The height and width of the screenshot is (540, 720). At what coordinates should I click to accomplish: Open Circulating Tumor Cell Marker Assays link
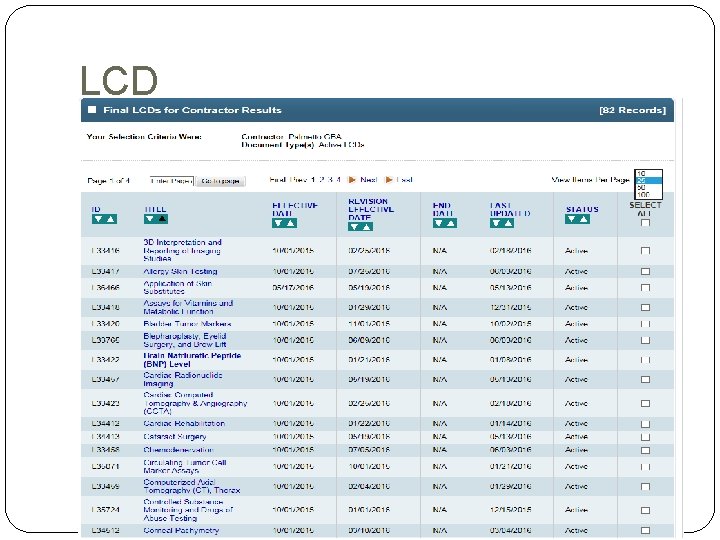coord(185,467)
